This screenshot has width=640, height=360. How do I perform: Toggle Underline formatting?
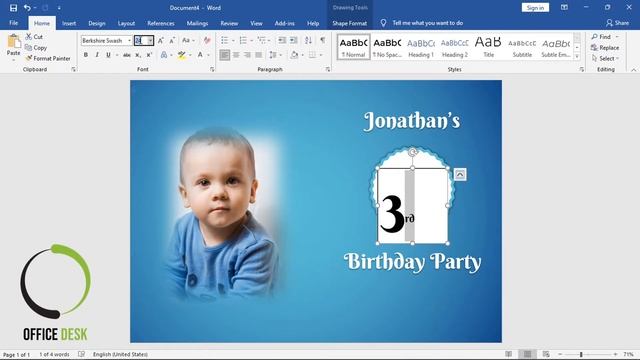click(x=108, y=55)
